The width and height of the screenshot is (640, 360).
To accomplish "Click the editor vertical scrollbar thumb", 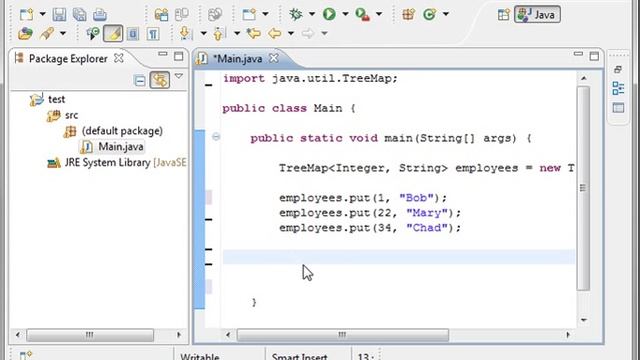I will pyautogui.click(x=584, y=188).
